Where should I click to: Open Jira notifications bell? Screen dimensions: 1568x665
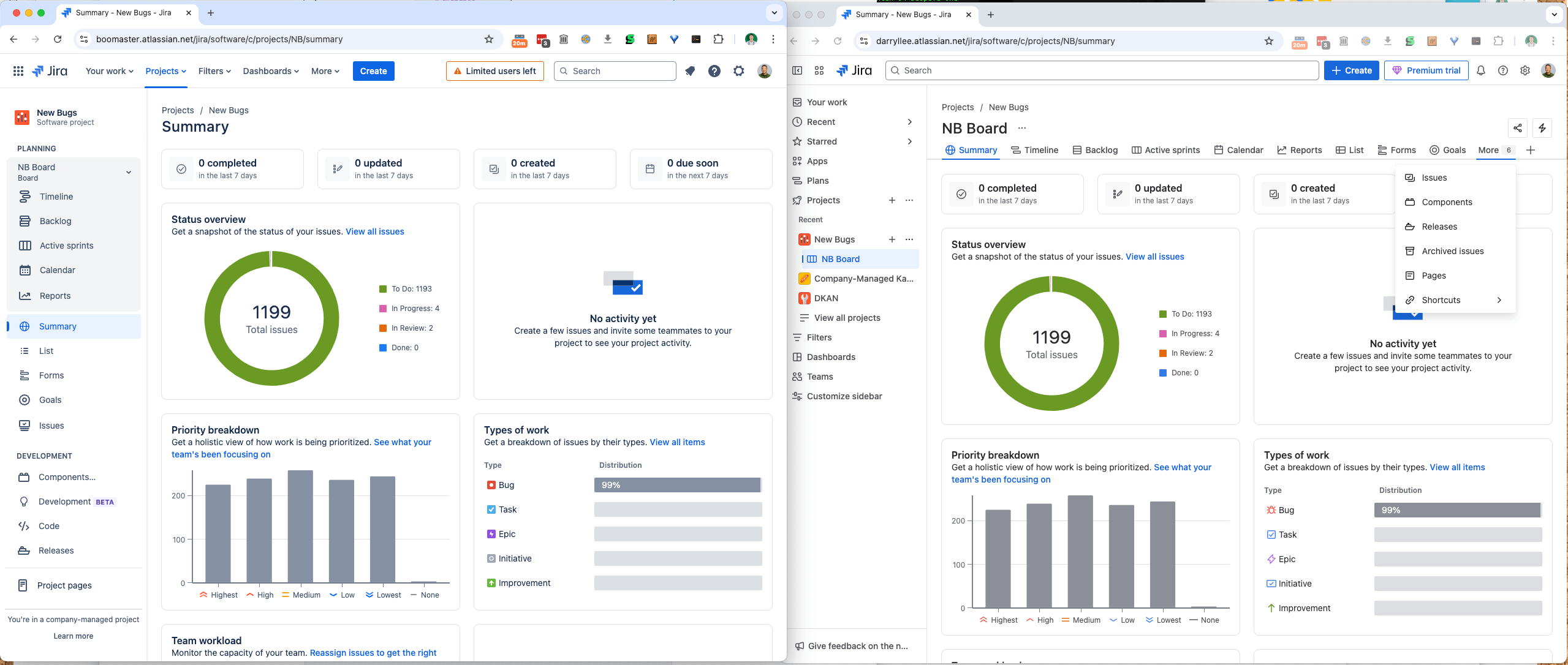click(1481, 70)
